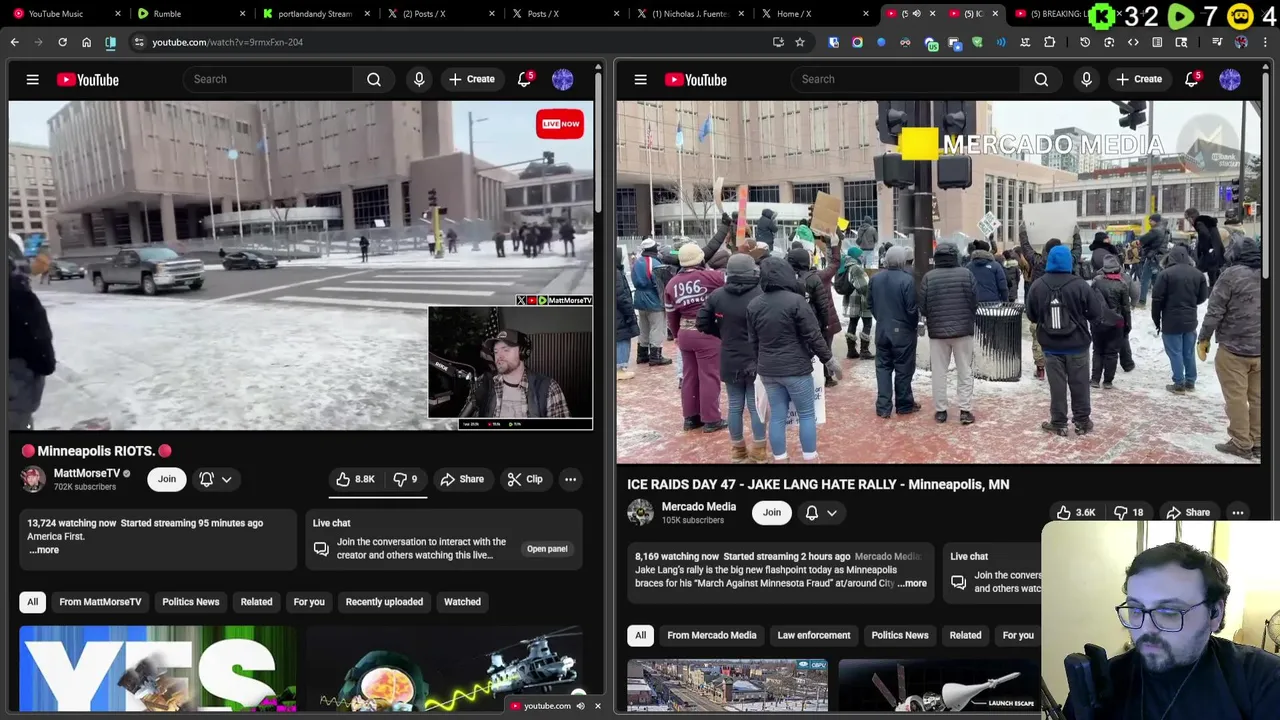
Task: Reload the page in browser toolbar
Action: (62, 42)
